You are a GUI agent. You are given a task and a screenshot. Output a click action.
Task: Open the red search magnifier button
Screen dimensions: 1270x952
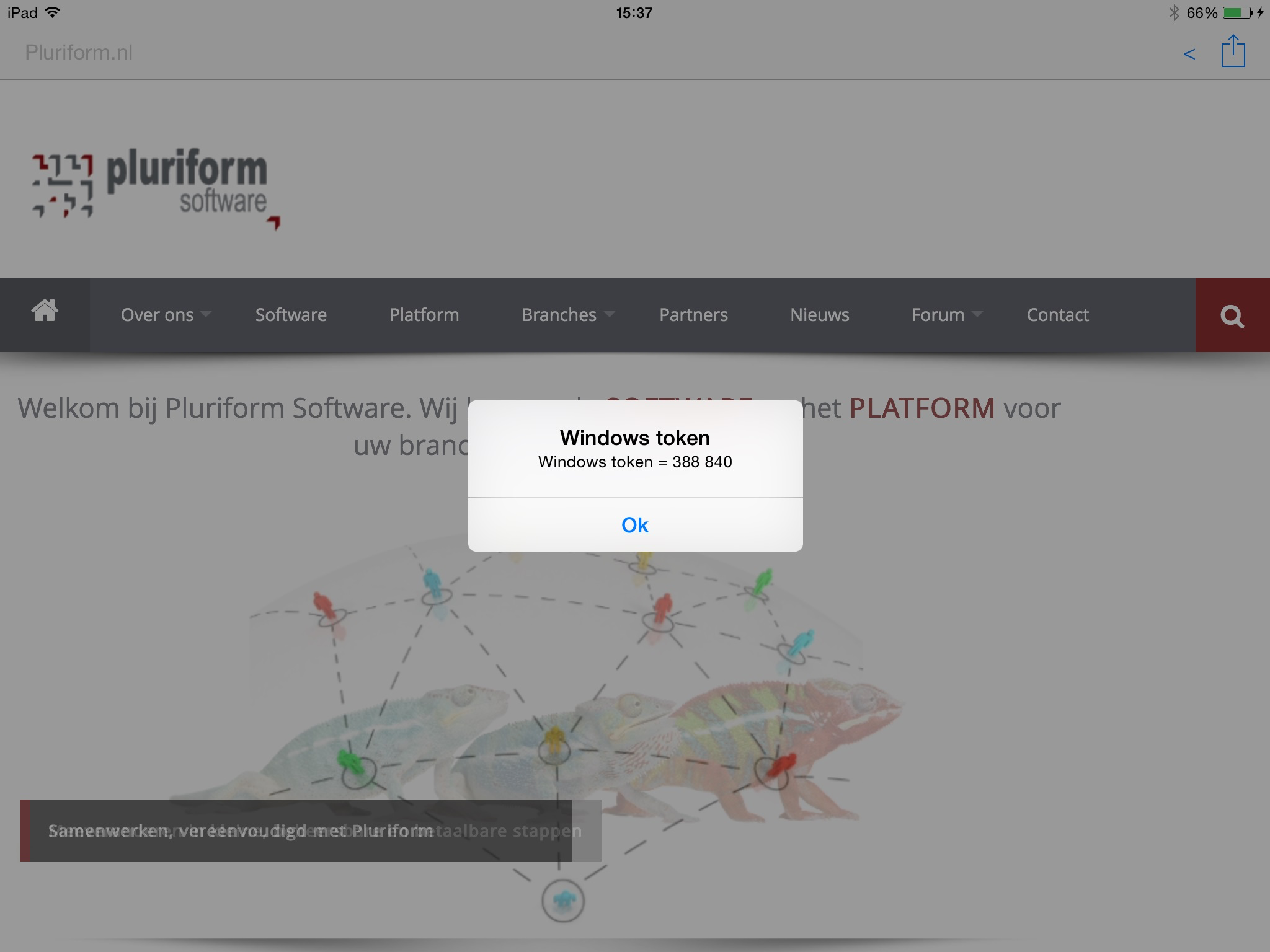point(1232,315)
